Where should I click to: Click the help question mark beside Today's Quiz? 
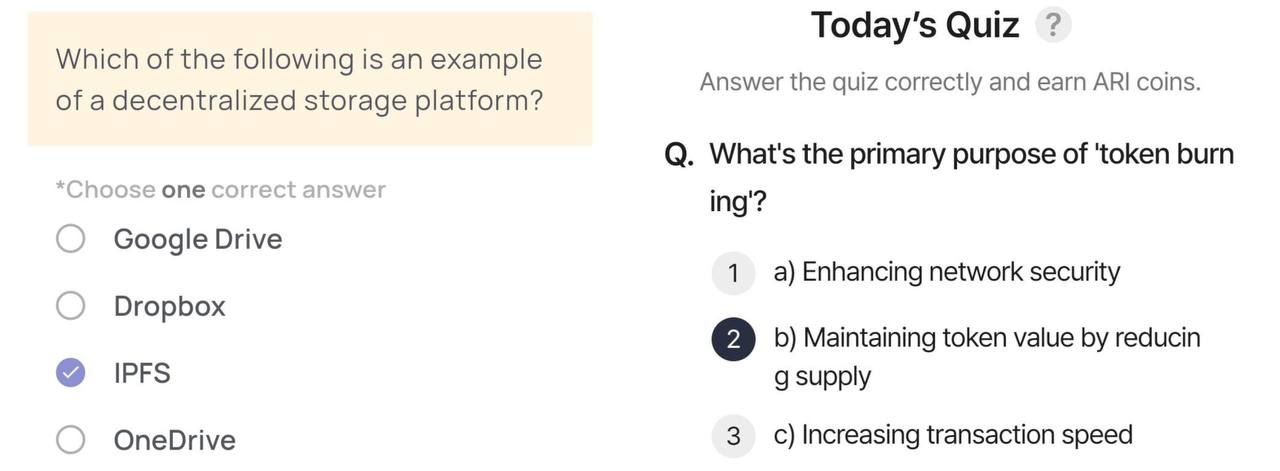(1053, 25)
